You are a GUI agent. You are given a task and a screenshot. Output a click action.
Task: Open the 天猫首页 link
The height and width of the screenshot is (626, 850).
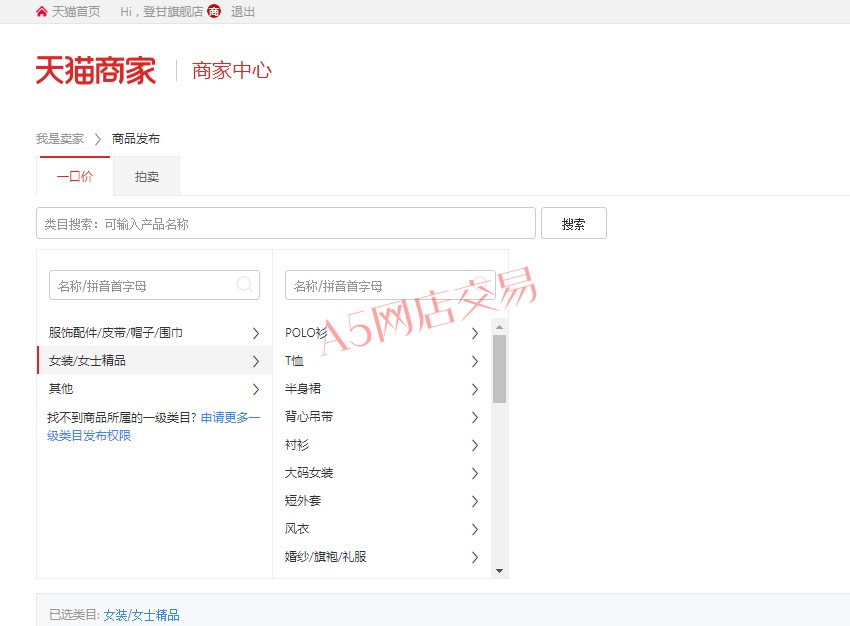tap(76, 11)
